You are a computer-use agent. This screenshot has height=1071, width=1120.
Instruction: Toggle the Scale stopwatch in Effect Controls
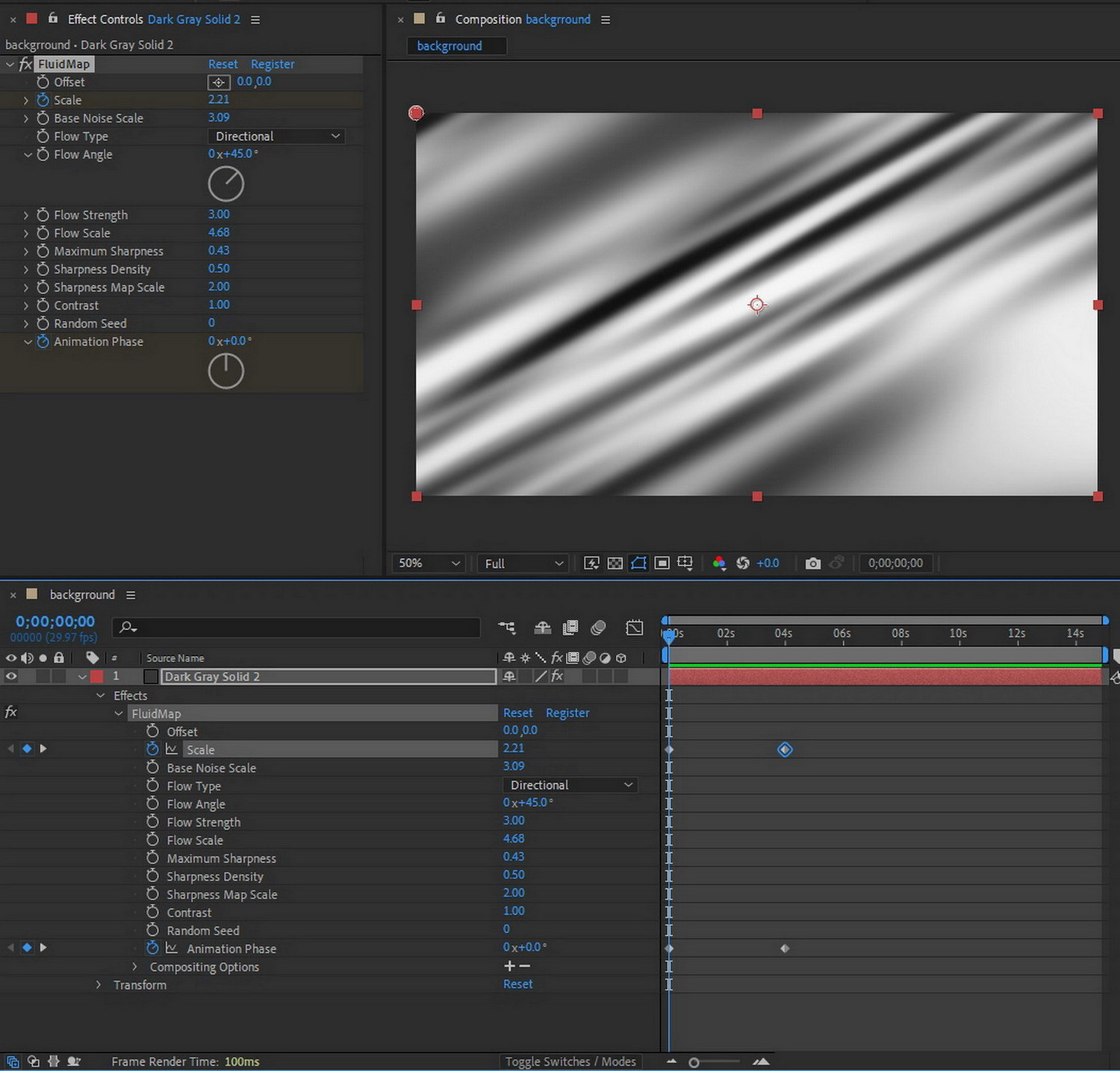[43, 100]
